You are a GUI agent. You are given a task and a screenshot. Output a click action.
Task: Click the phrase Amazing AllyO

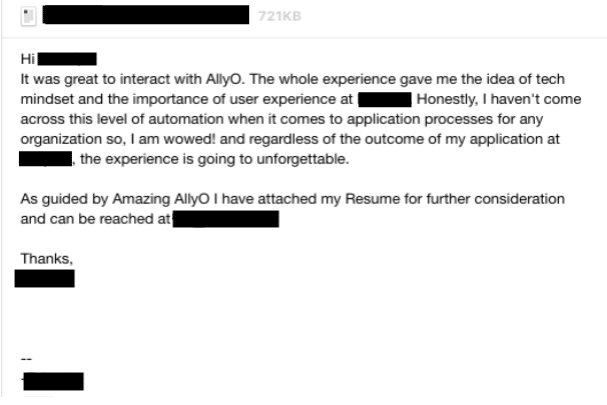pos(161,199)
